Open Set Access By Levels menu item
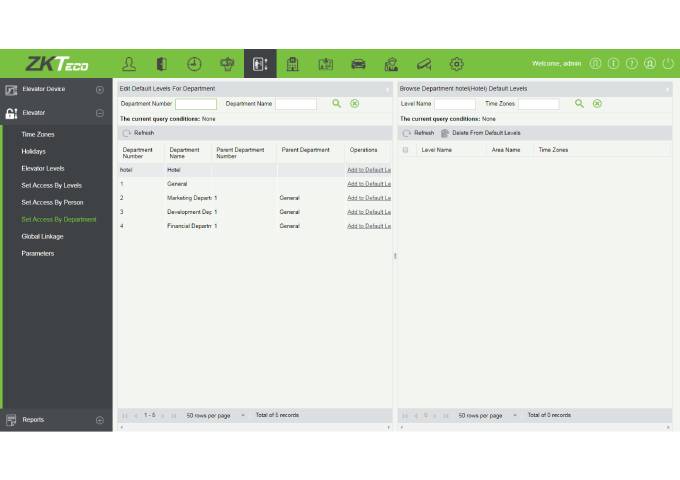 point(51,185)
